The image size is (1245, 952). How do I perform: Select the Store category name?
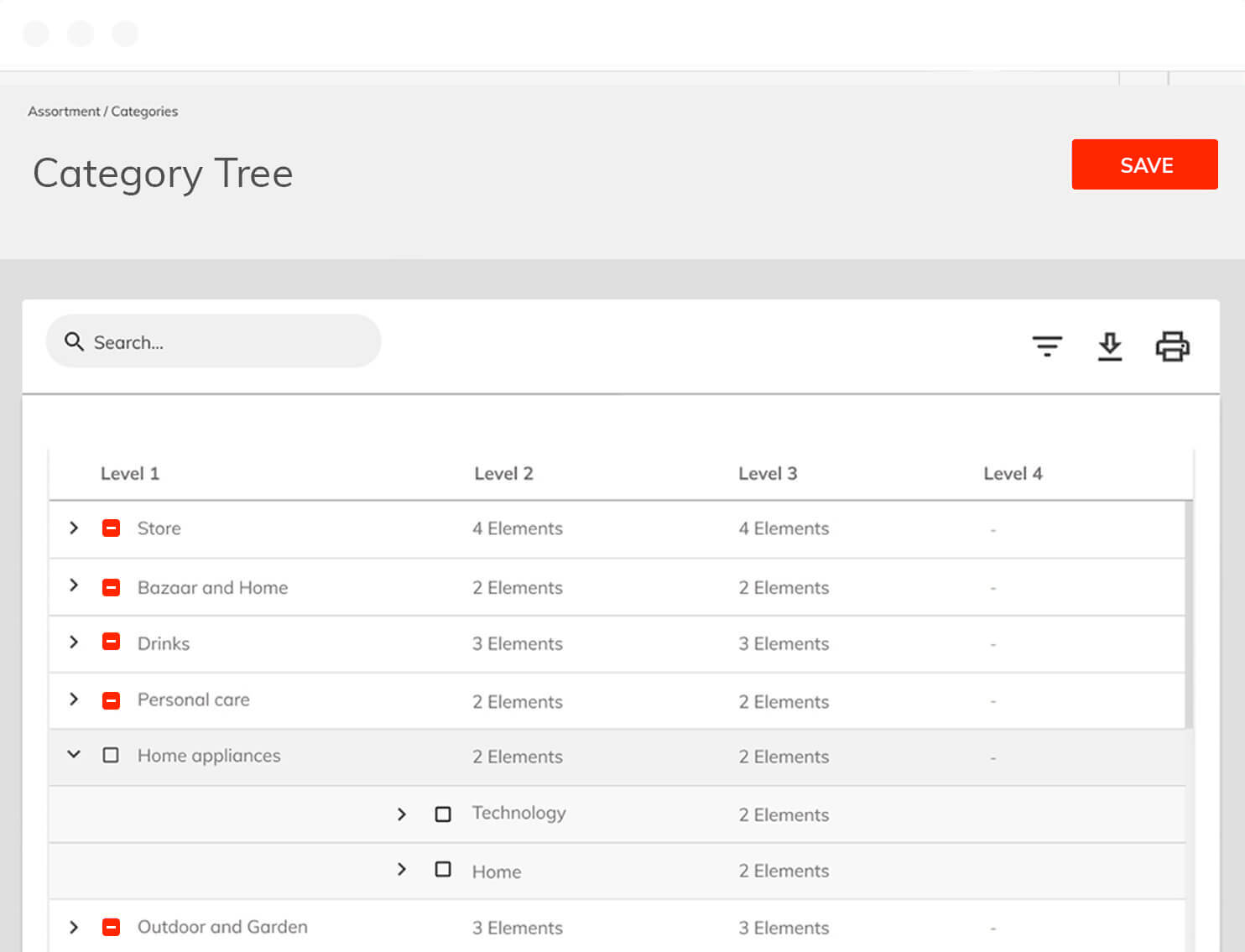159,528
